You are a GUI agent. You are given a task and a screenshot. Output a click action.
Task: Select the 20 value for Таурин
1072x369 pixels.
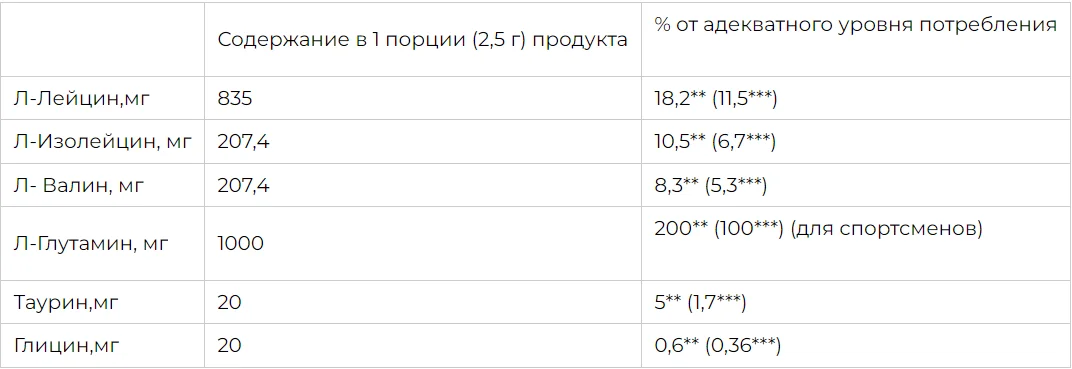tap(230, 302)
